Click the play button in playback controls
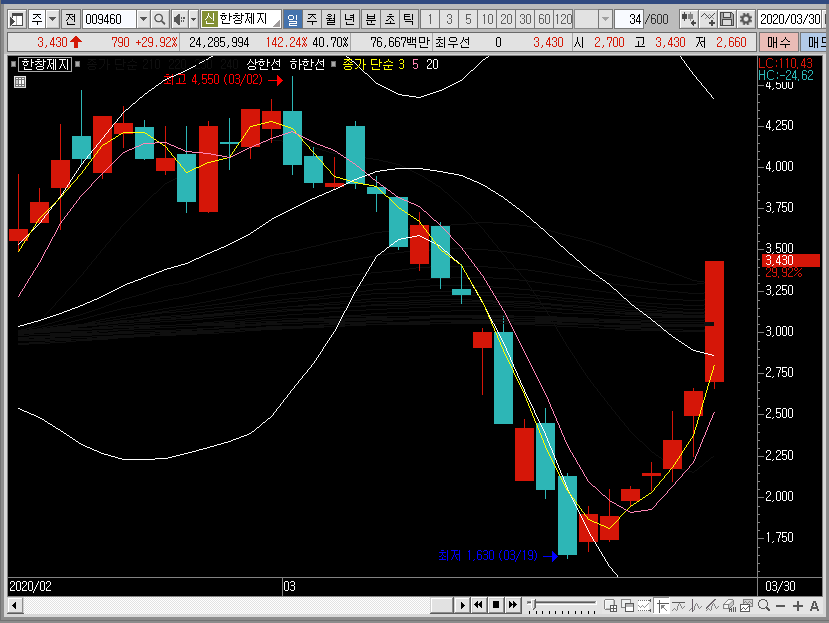 462,605
